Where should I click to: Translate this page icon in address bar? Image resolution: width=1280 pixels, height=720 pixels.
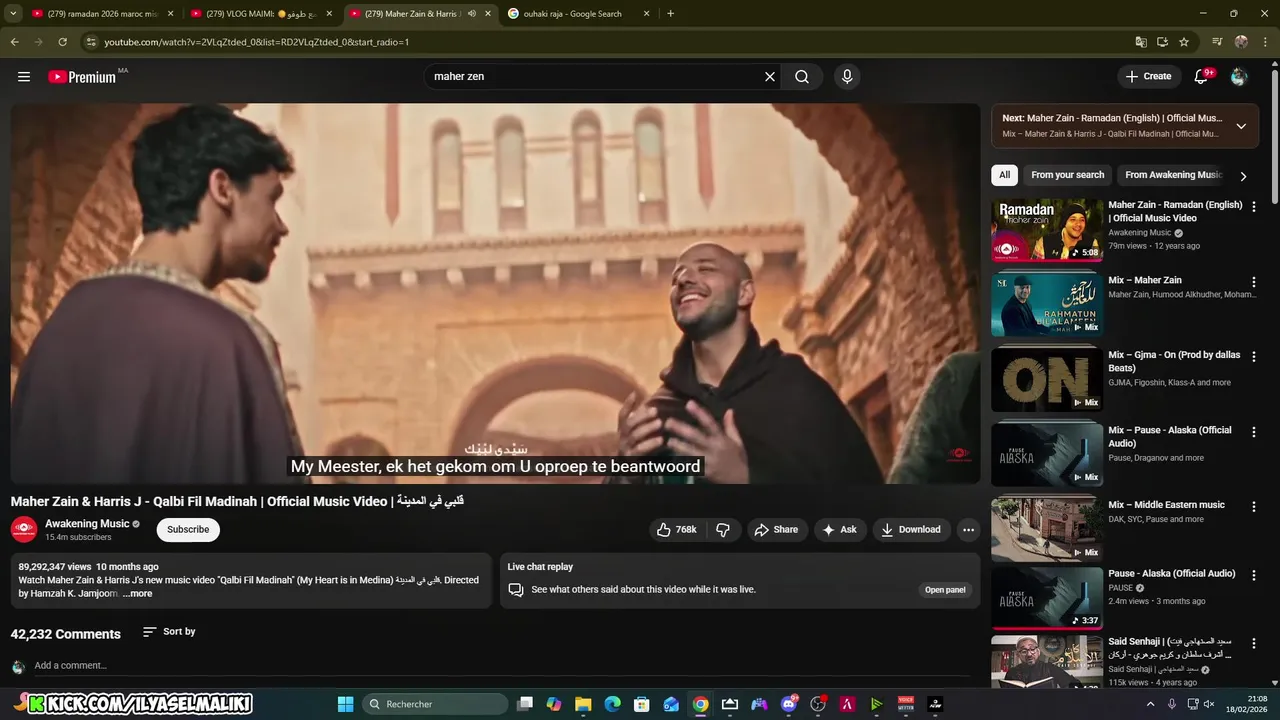(x=1141, y=42)
